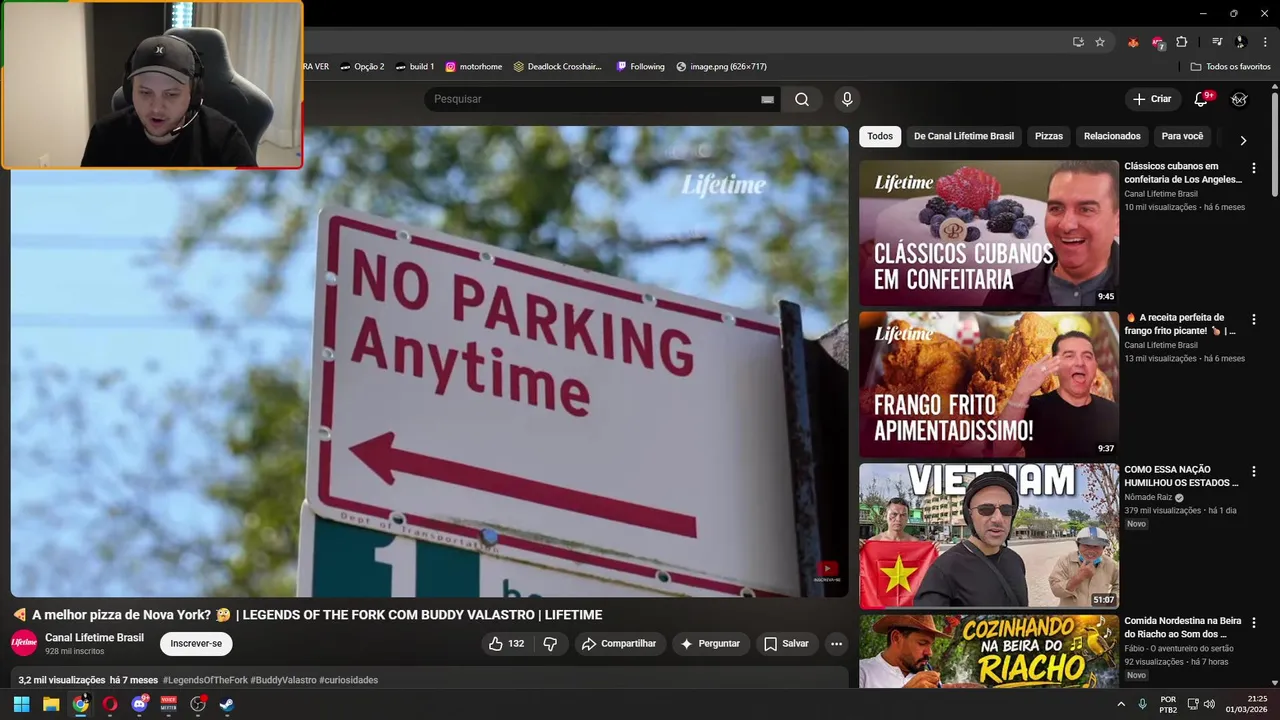Image resolution: width=1280 pixels, height=720 pixels.
Task: Open Chrome extensions puzzle icon
Action: 1182,42
